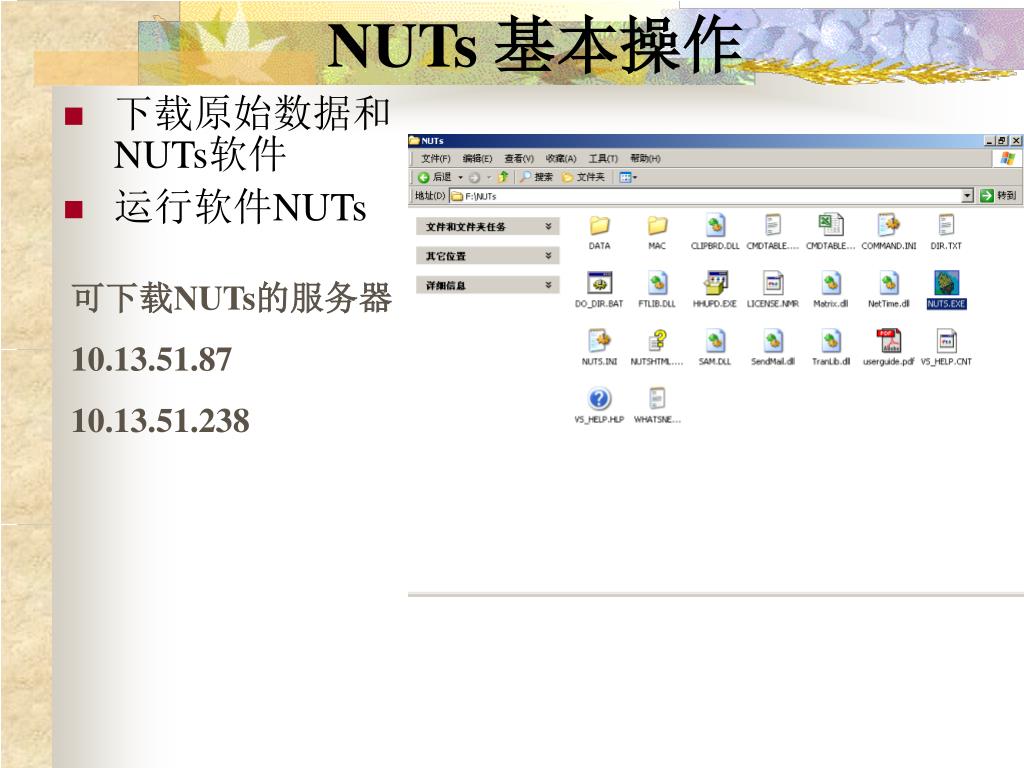Open the Forward button history dropdown arrow
This screenshot has width=1024, height=768.
click(x=488, y=178)
